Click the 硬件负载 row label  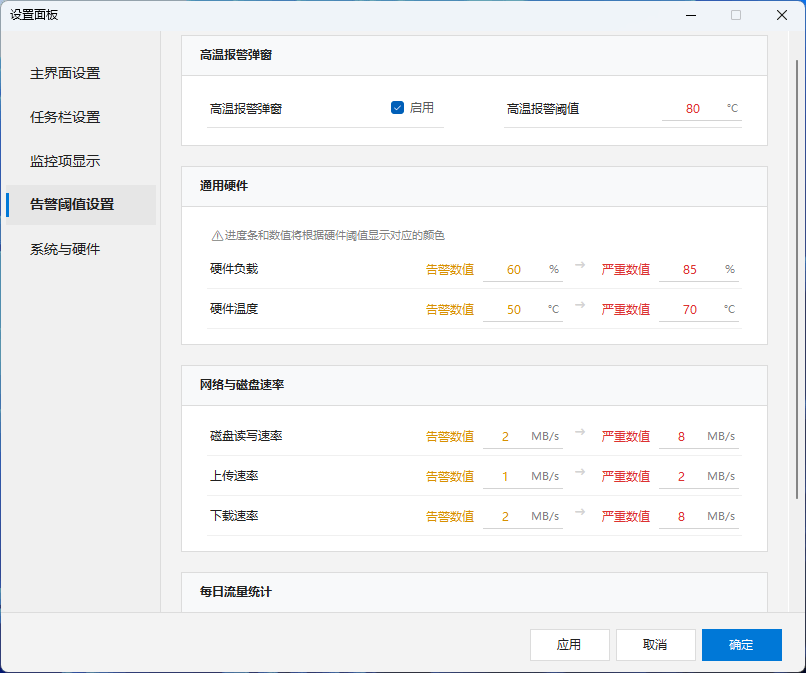click(x=234, y=269)
